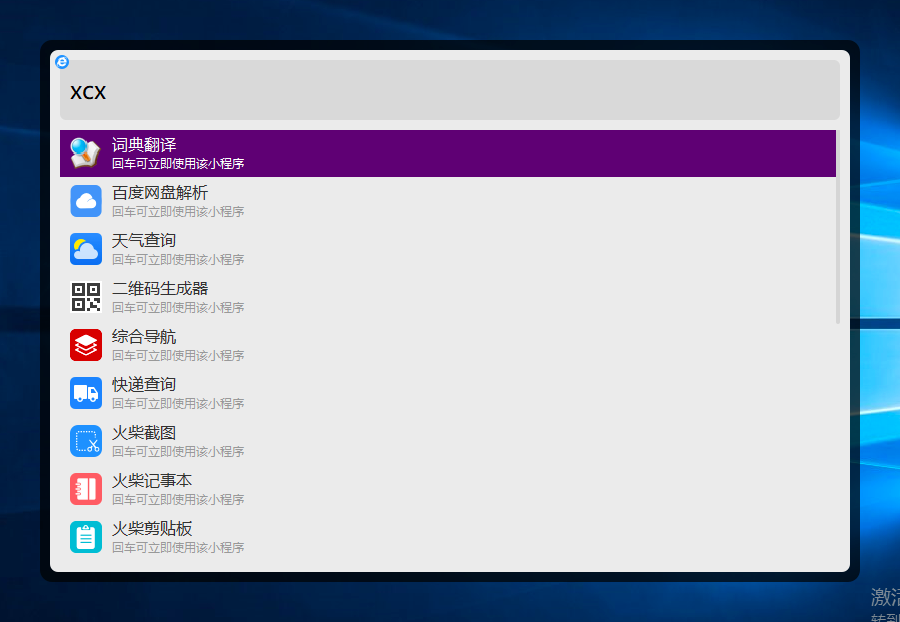Click the 综合导航 red layers icon
This screenshot has width=900, height=622.
coord(86,345)
